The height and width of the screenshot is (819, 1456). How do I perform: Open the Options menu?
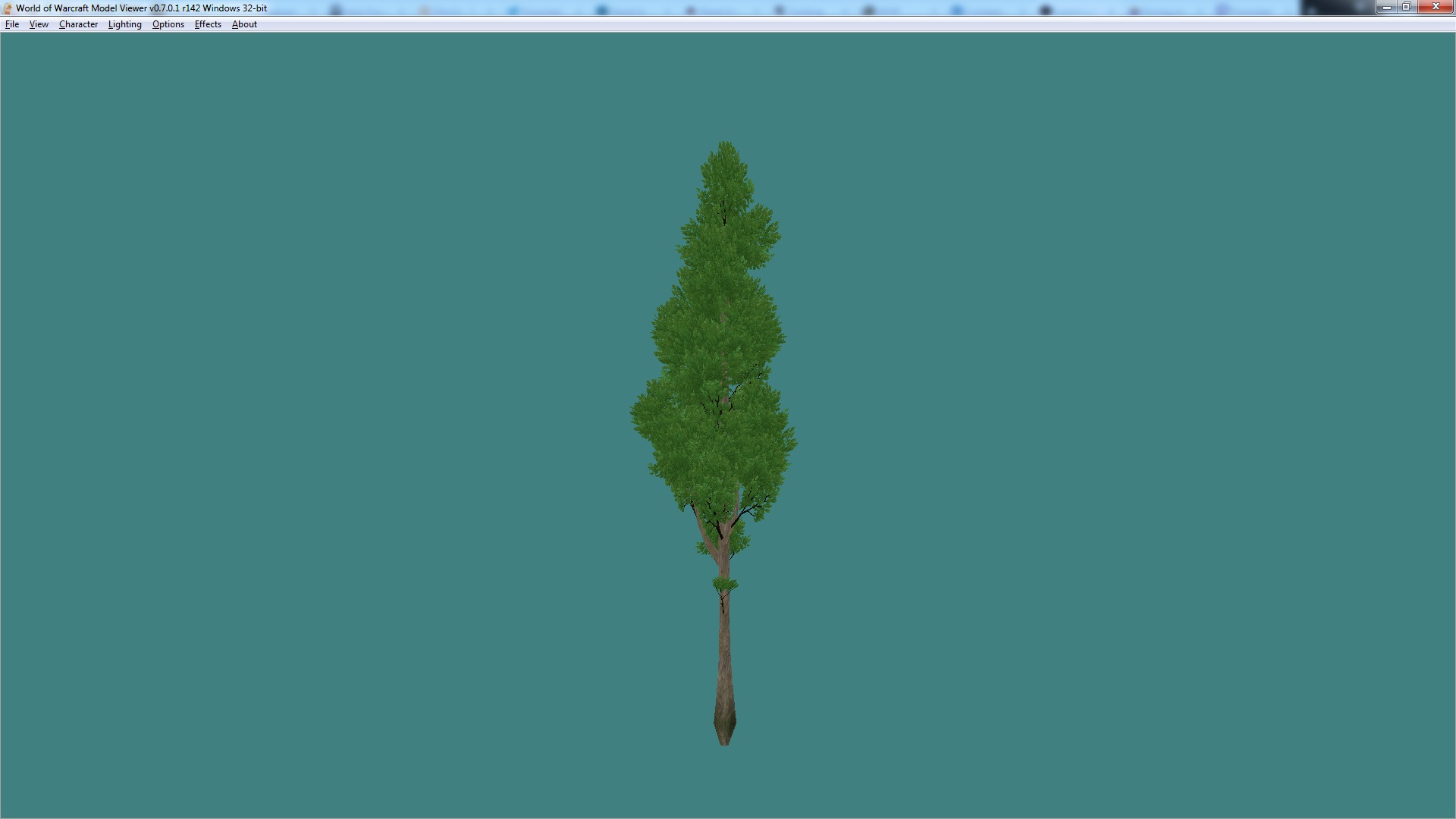click(168, 24)
